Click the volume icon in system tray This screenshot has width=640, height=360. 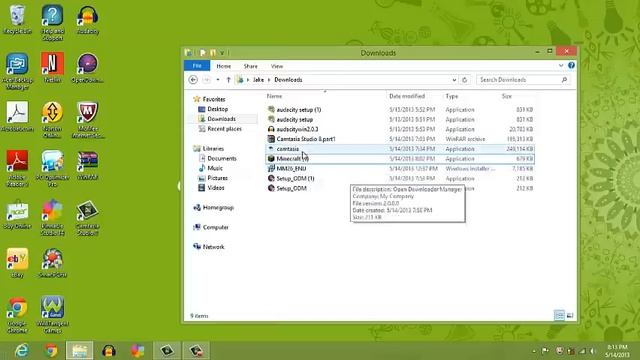coord(593,351)
